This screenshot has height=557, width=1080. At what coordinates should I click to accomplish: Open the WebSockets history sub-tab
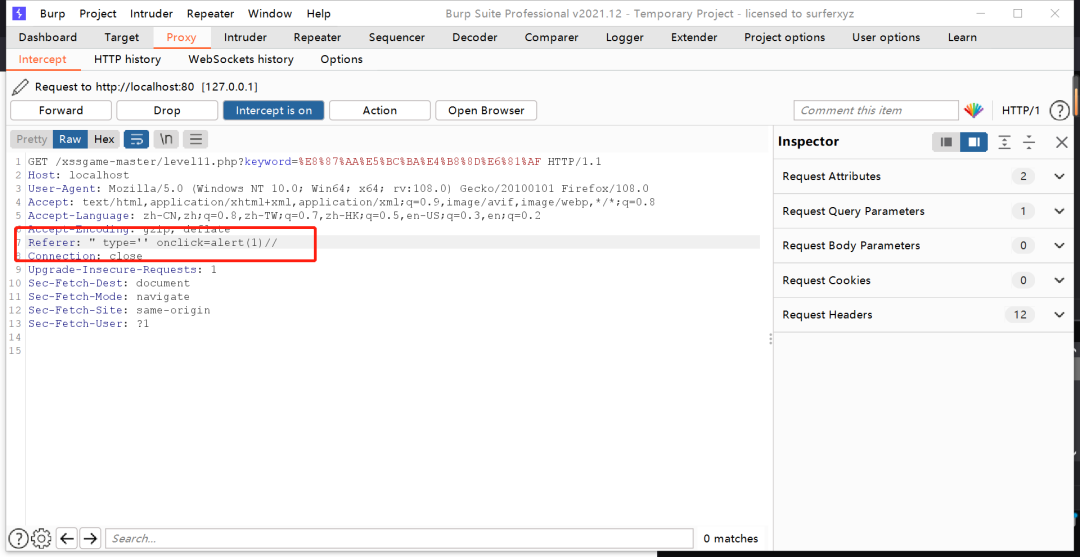point(240,59)
